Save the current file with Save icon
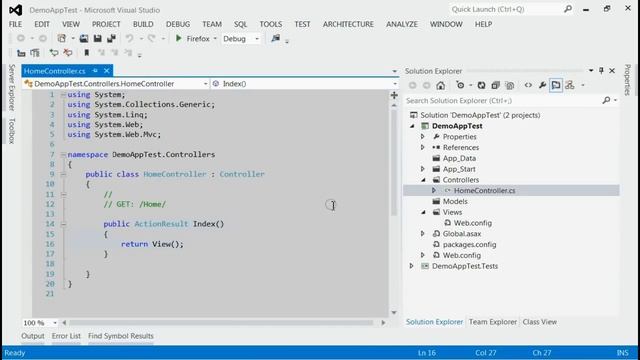The width and height of the screenshot is (640, 360). [98, 38]
